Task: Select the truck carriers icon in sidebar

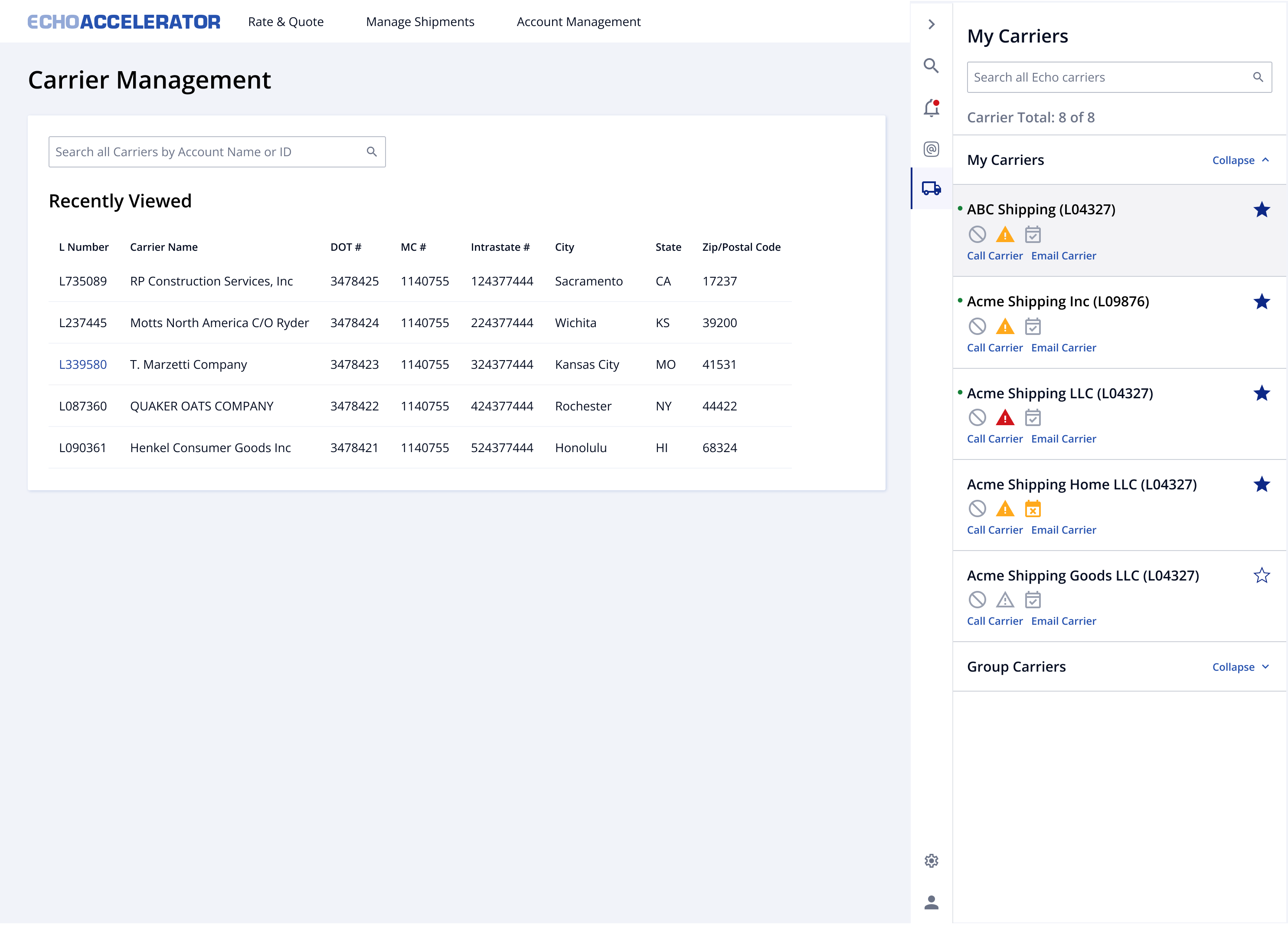Action: (x=932, y=188)
